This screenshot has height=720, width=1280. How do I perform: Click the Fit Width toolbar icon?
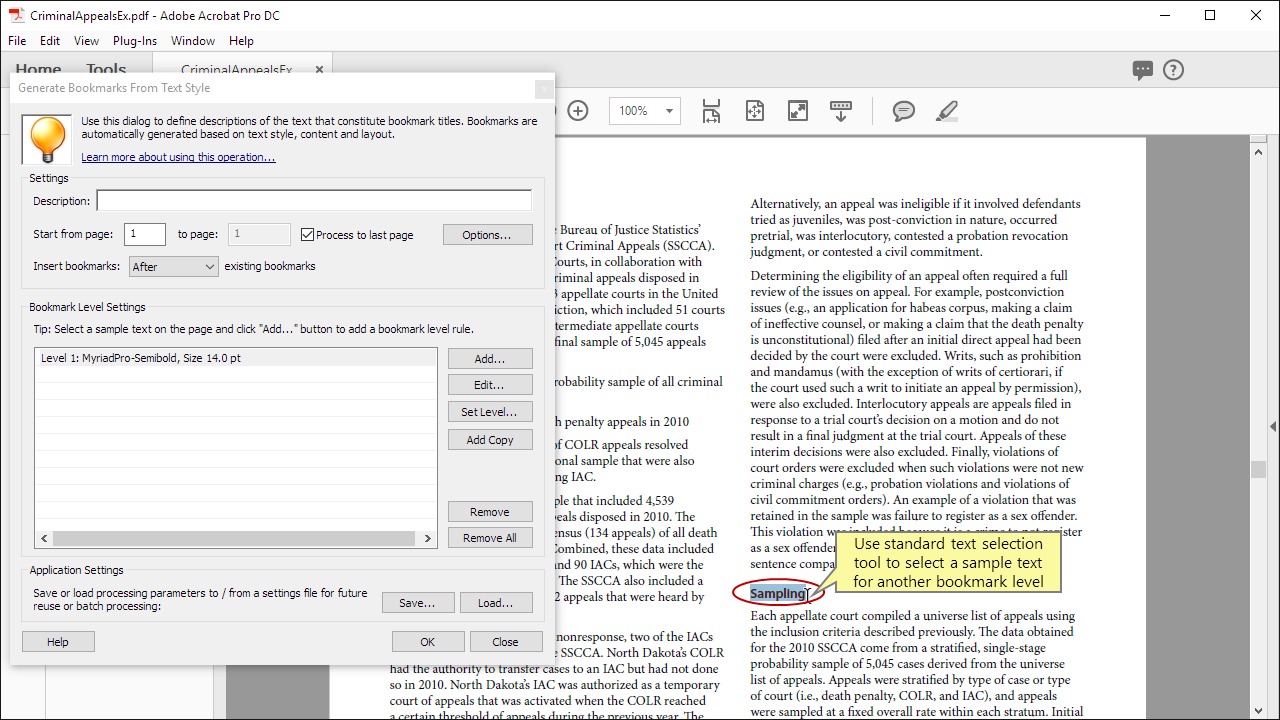710,111
